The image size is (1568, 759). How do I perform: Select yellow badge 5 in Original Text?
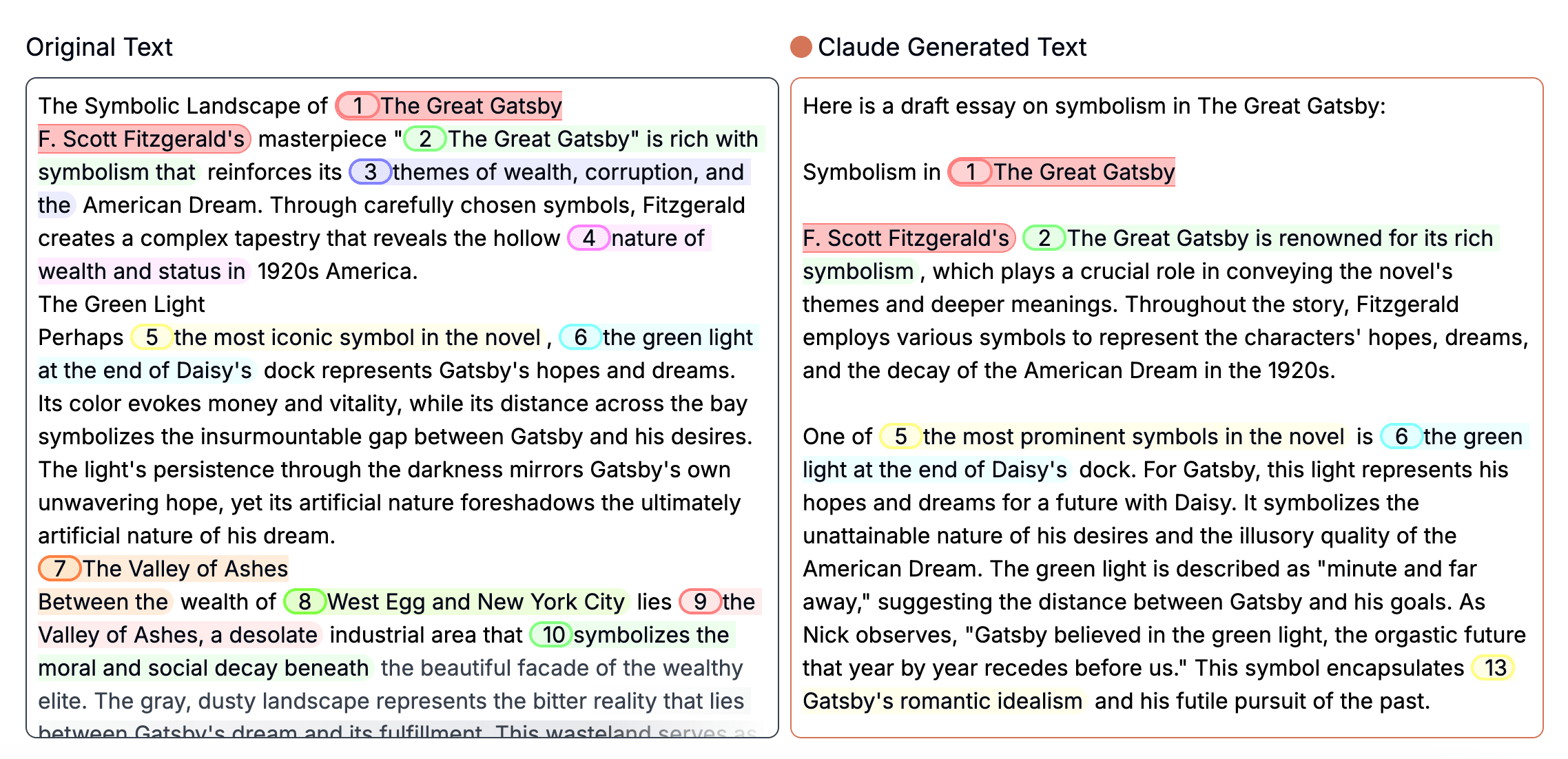(152, 337)
